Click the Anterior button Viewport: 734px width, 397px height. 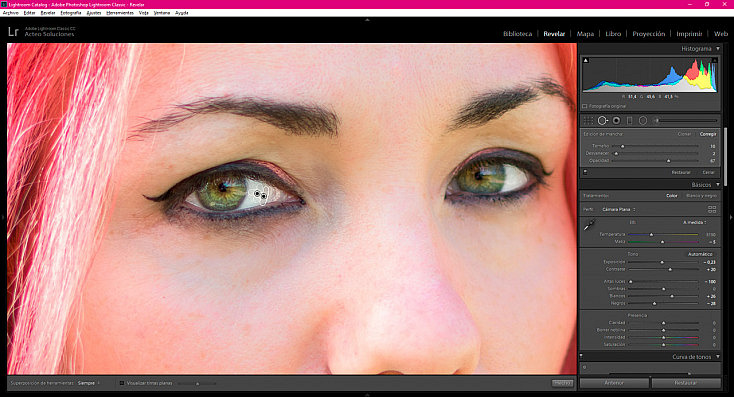614,383
